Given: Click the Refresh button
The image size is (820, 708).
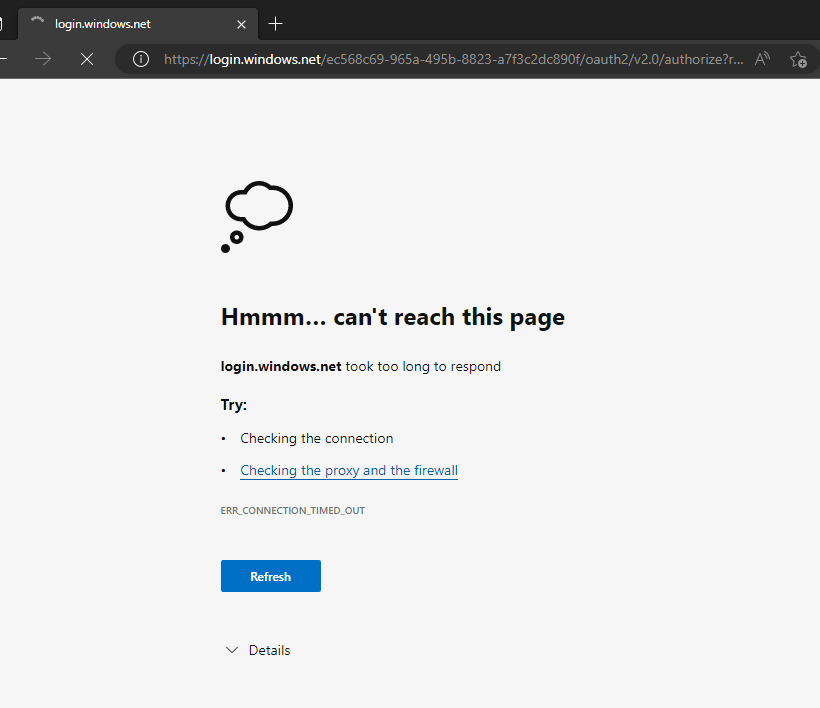Looking at the screenshot, I should 270,576.
